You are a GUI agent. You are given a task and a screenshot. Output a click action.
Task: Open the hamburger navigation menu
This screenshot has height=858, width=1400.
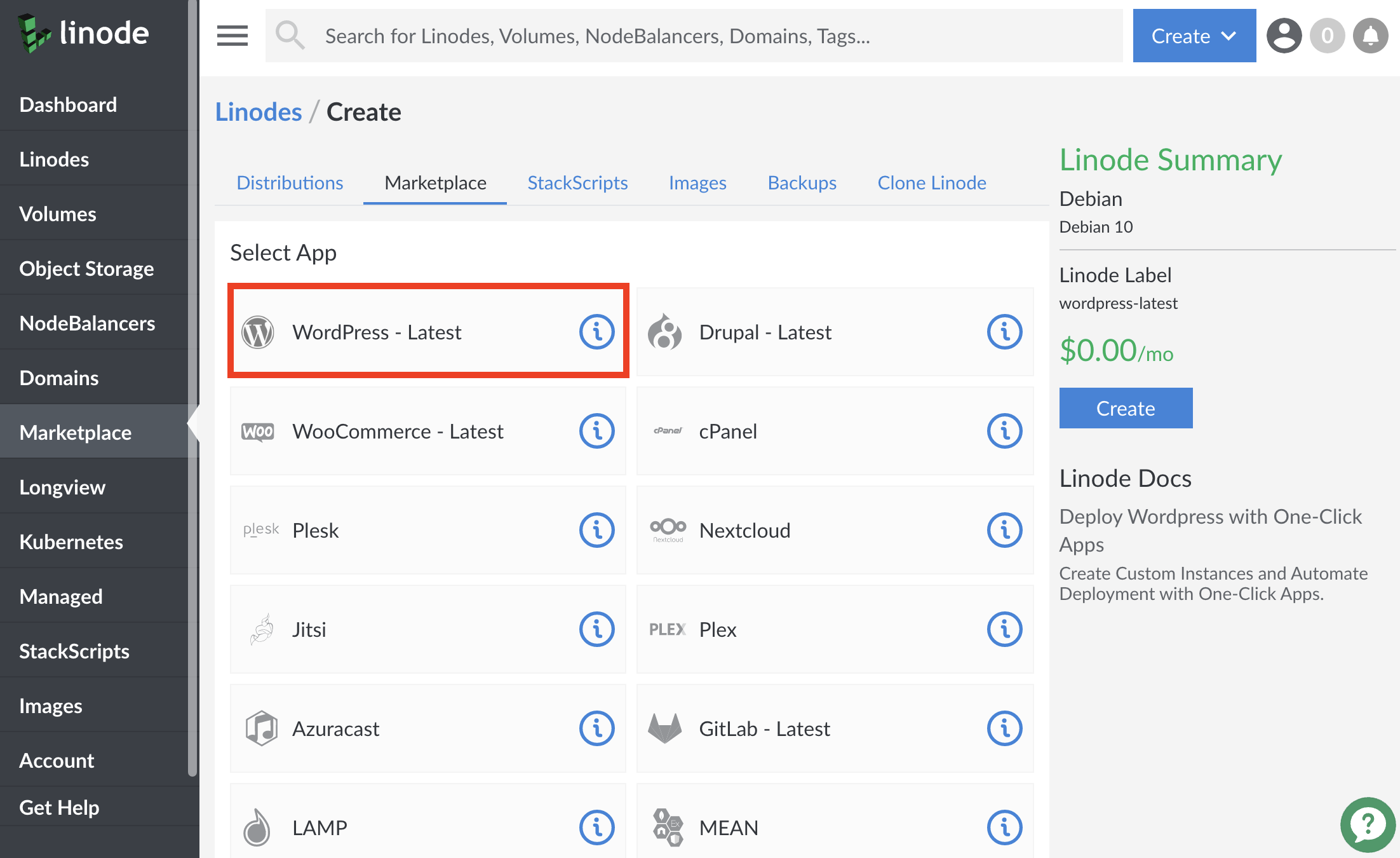tap(232, 36)
